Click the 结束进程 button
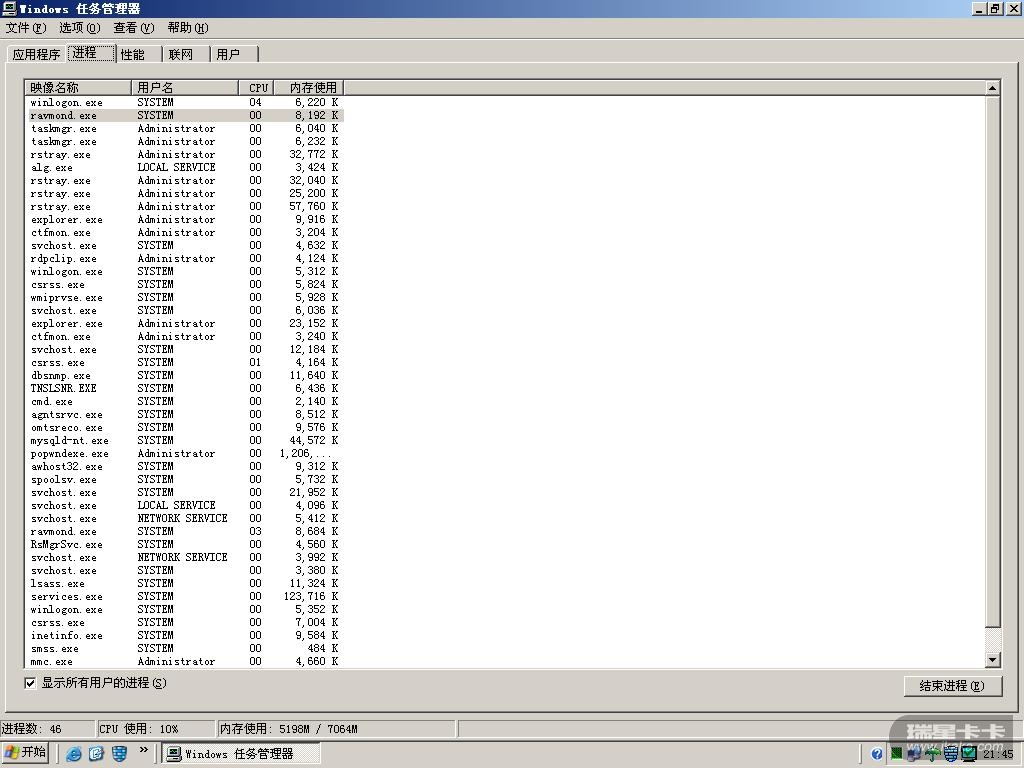The image size is (1024, 768). [x=952, y=686]
